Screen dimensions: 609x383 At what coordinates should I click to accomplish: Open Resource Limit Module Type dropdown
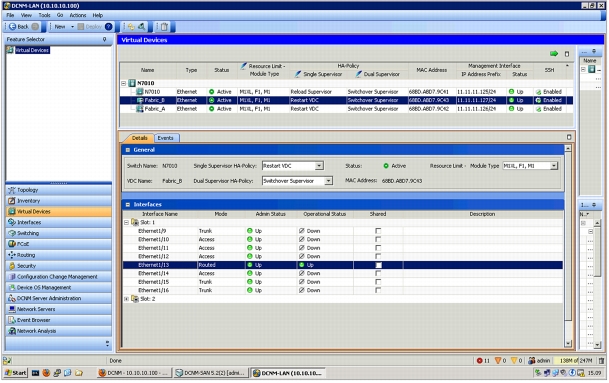pos(554,166)
